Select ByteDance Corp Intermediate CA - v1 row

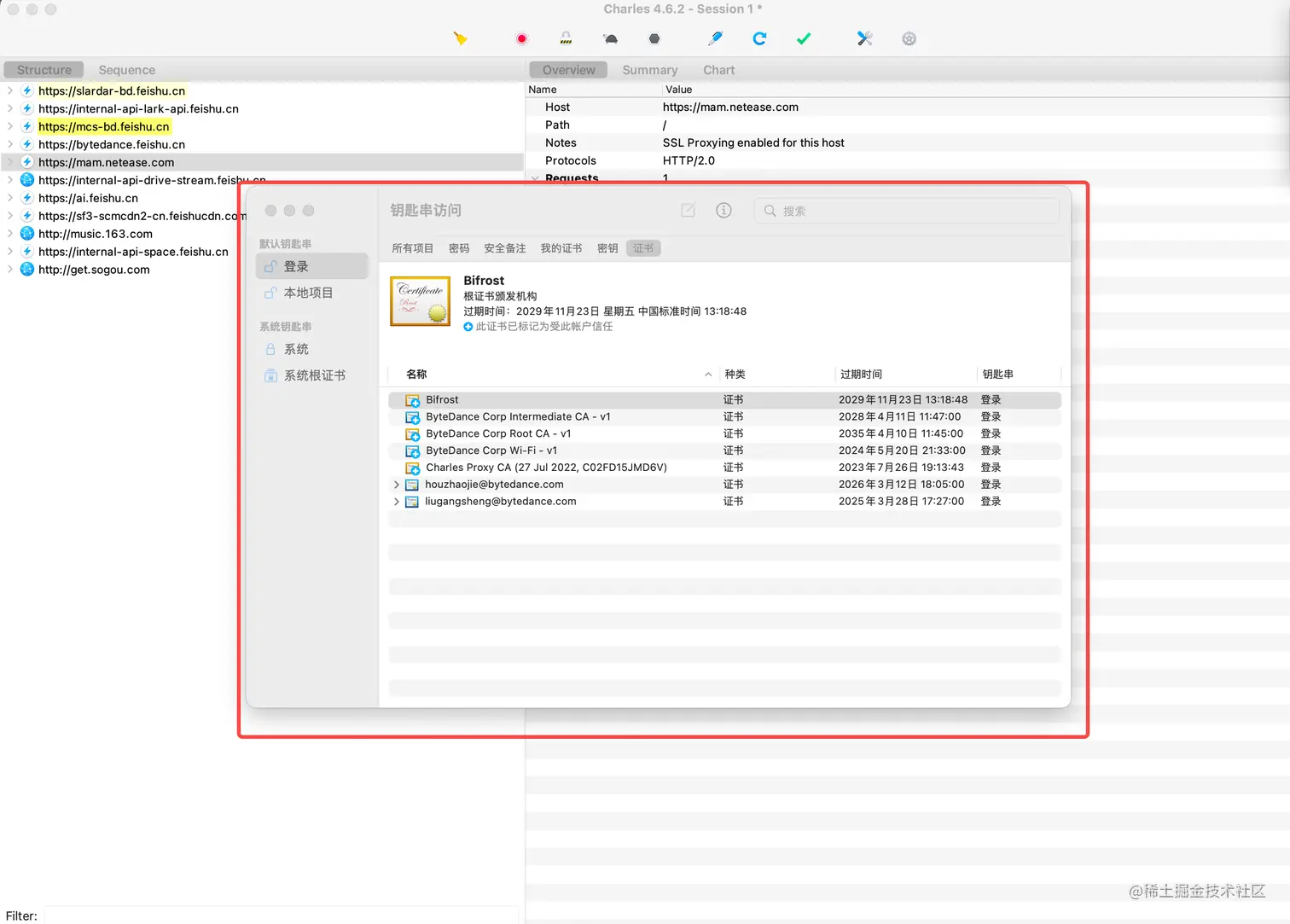pos(724,416)
